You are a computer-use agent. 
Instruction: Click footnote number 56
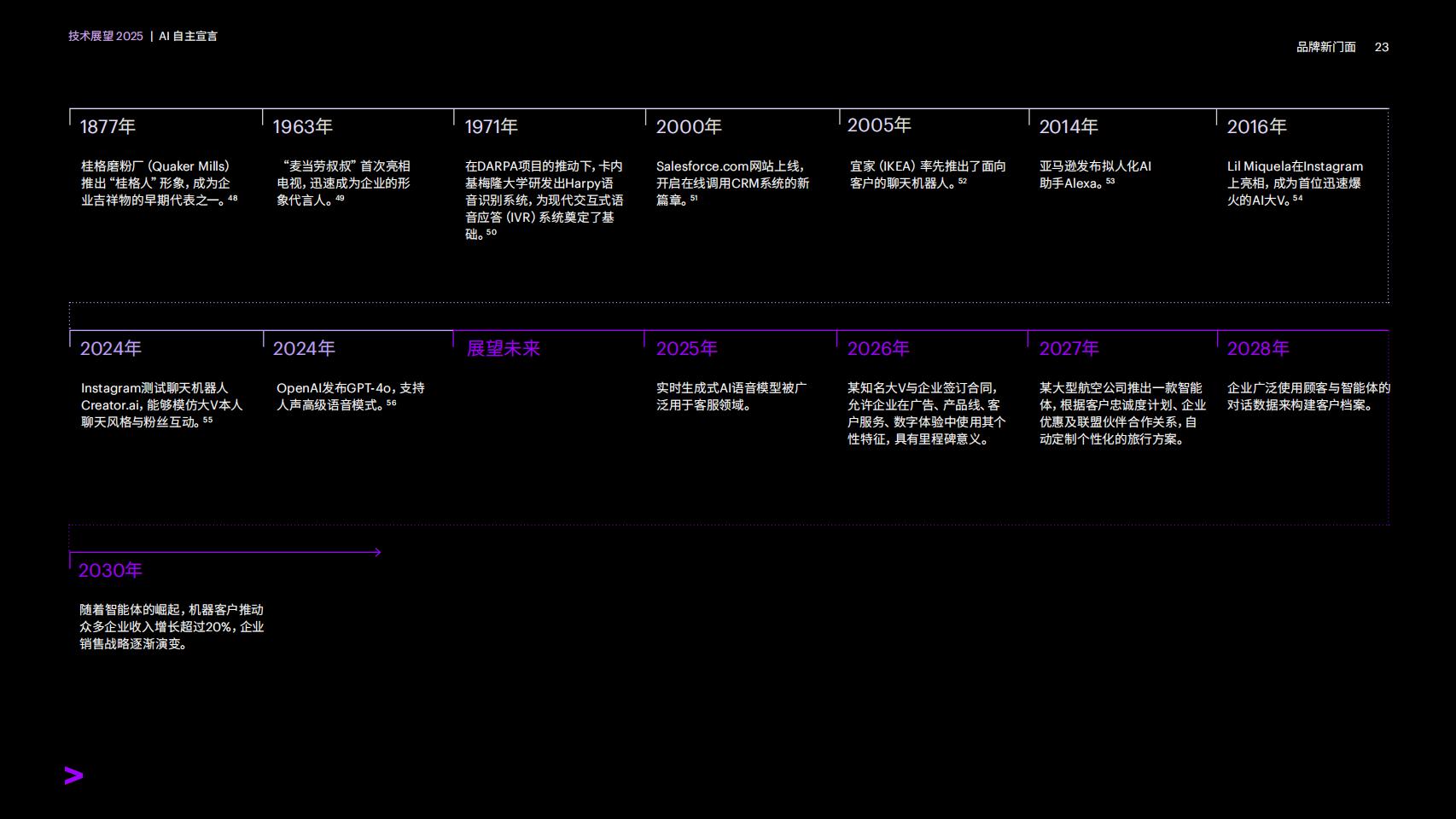coord(391,403)
